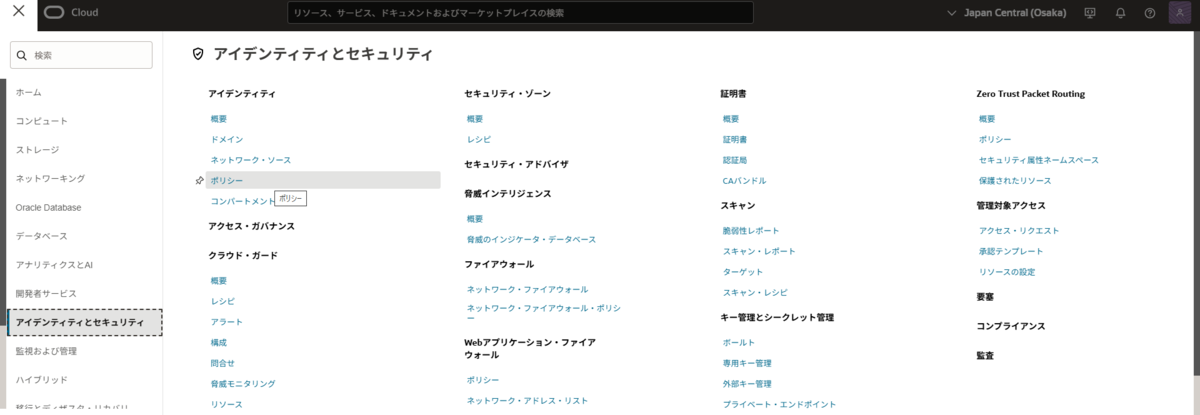1200x415 pixels.
Task: Open 概要 under クラウド・ガード
Action: (219, 281)
